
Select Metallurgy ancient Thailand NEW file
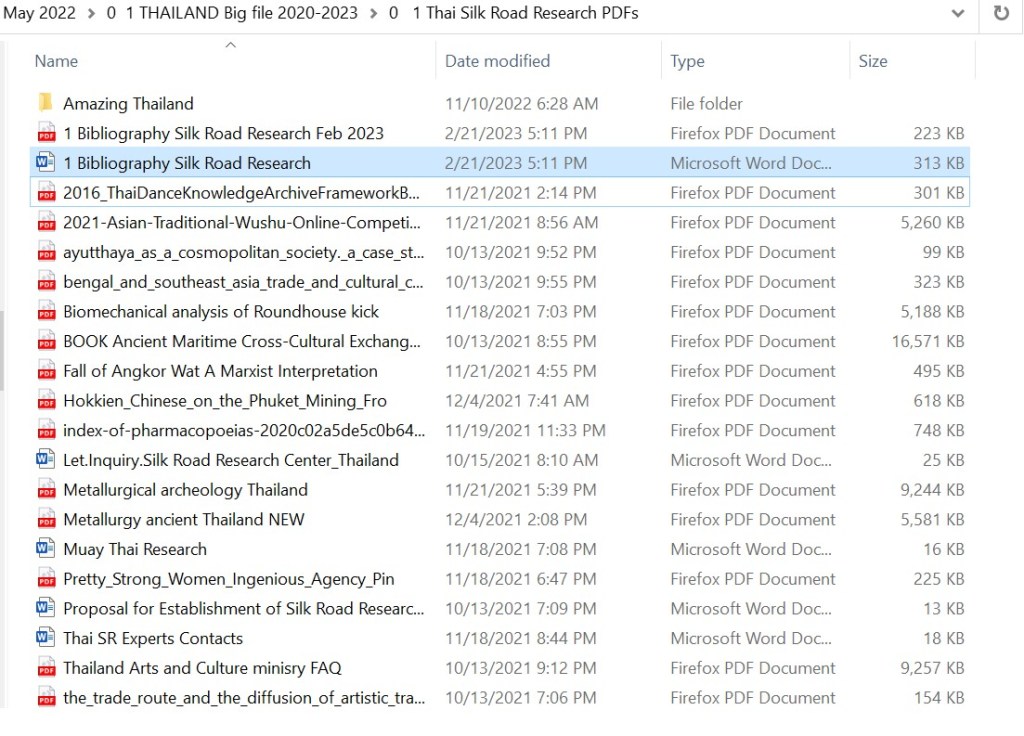click(183, 520)
